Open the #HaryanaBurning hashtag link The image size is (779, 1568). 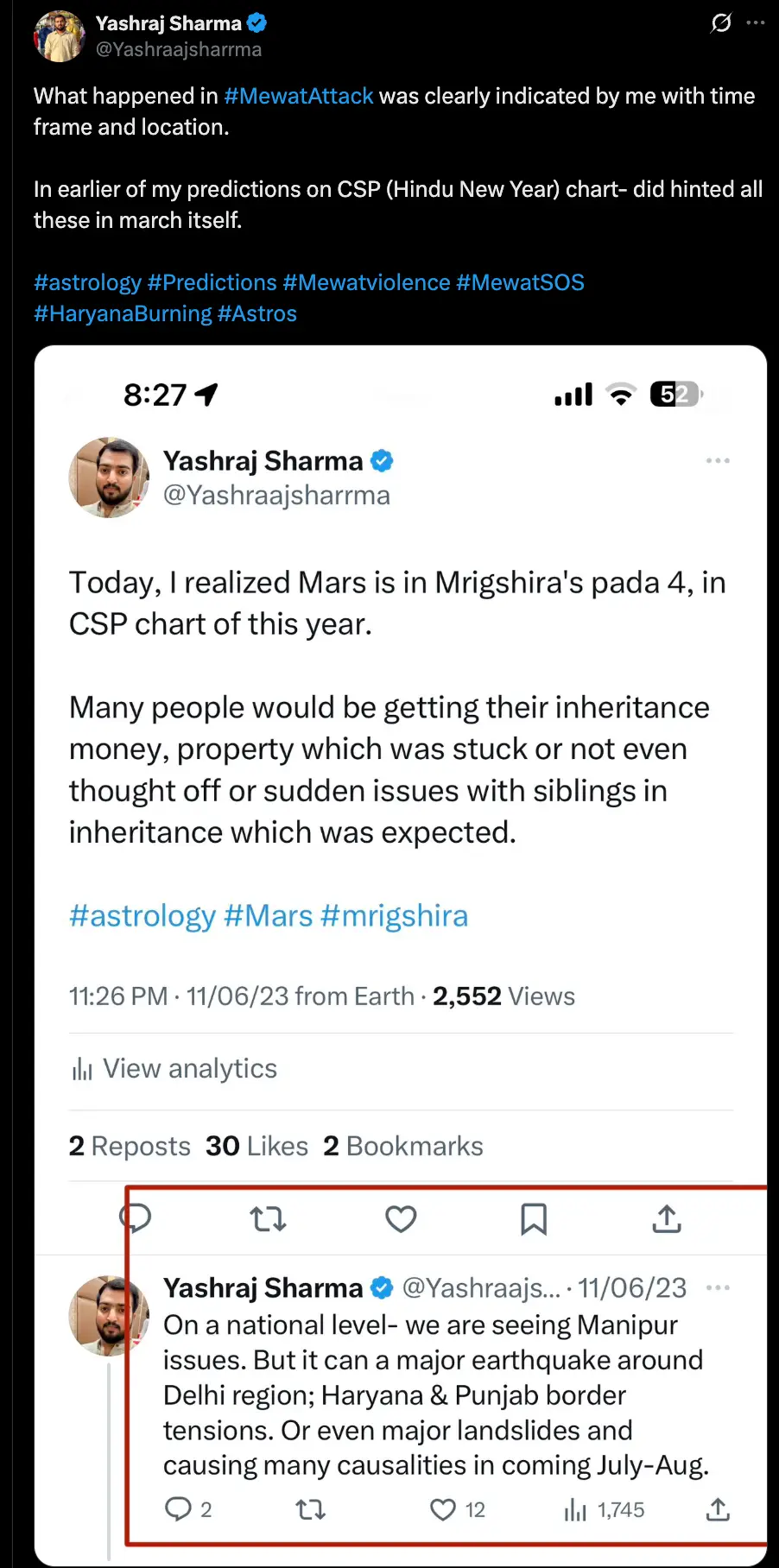click(x=123, y=313)
